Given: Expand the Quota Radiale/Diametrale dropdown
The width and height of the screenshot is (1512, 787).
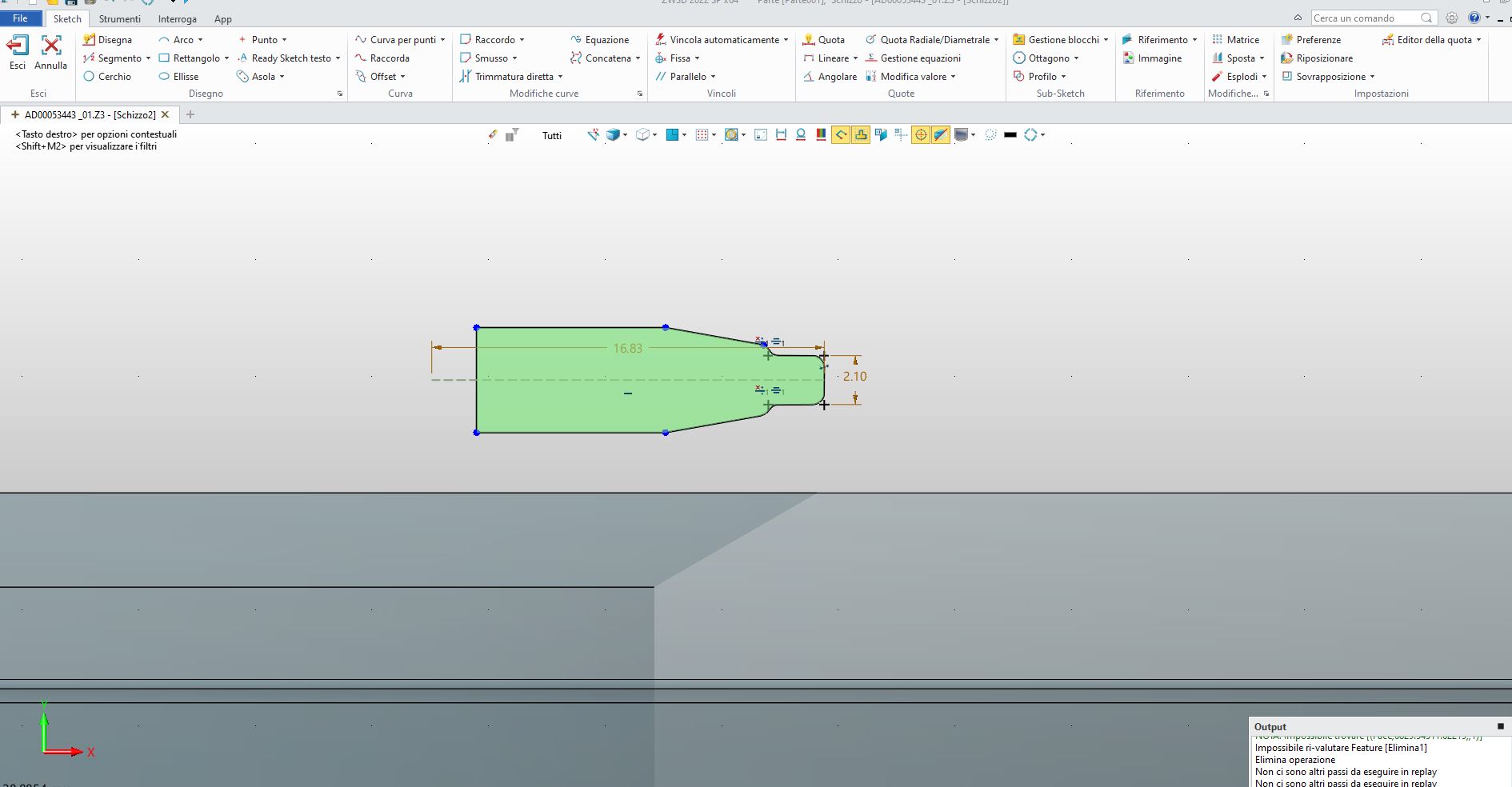Looking at the screenshot, I should point(996,40).
